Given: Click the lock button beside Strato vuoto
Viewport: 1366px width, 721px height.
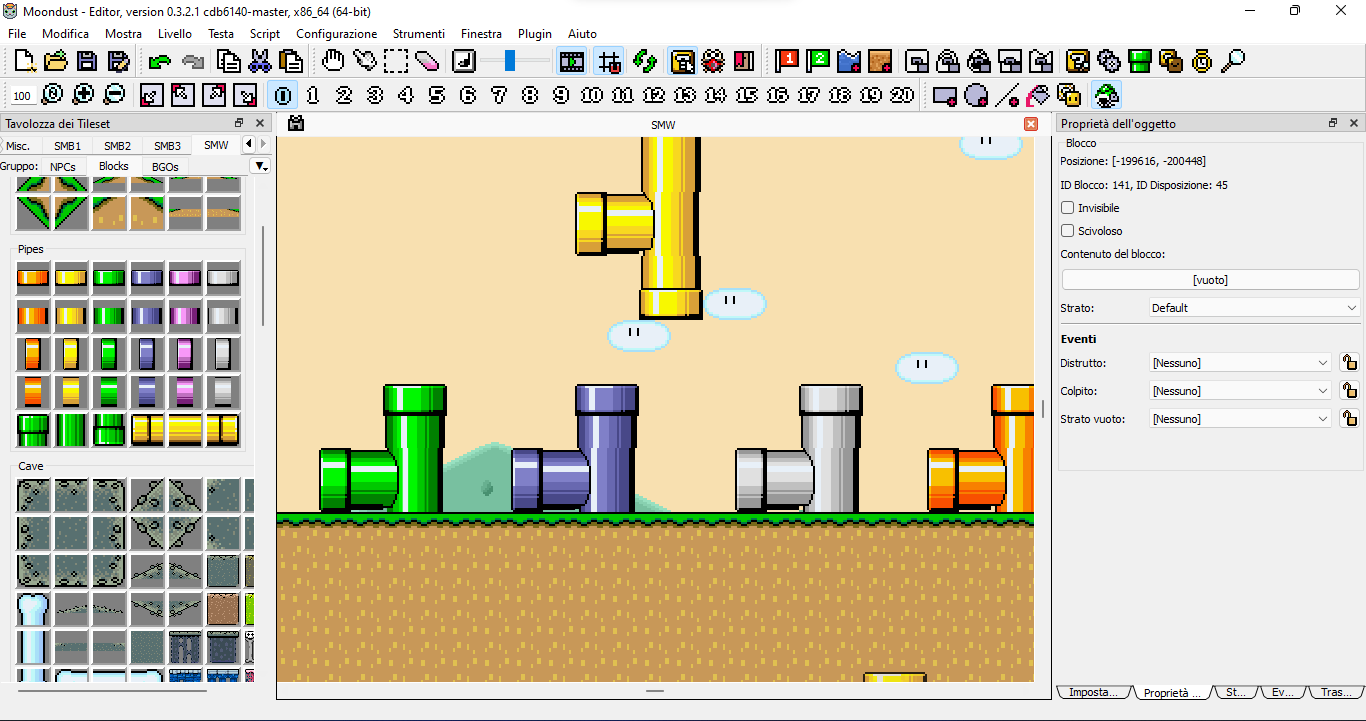Looking at the screenshot, I should (x=1349, y=419).
